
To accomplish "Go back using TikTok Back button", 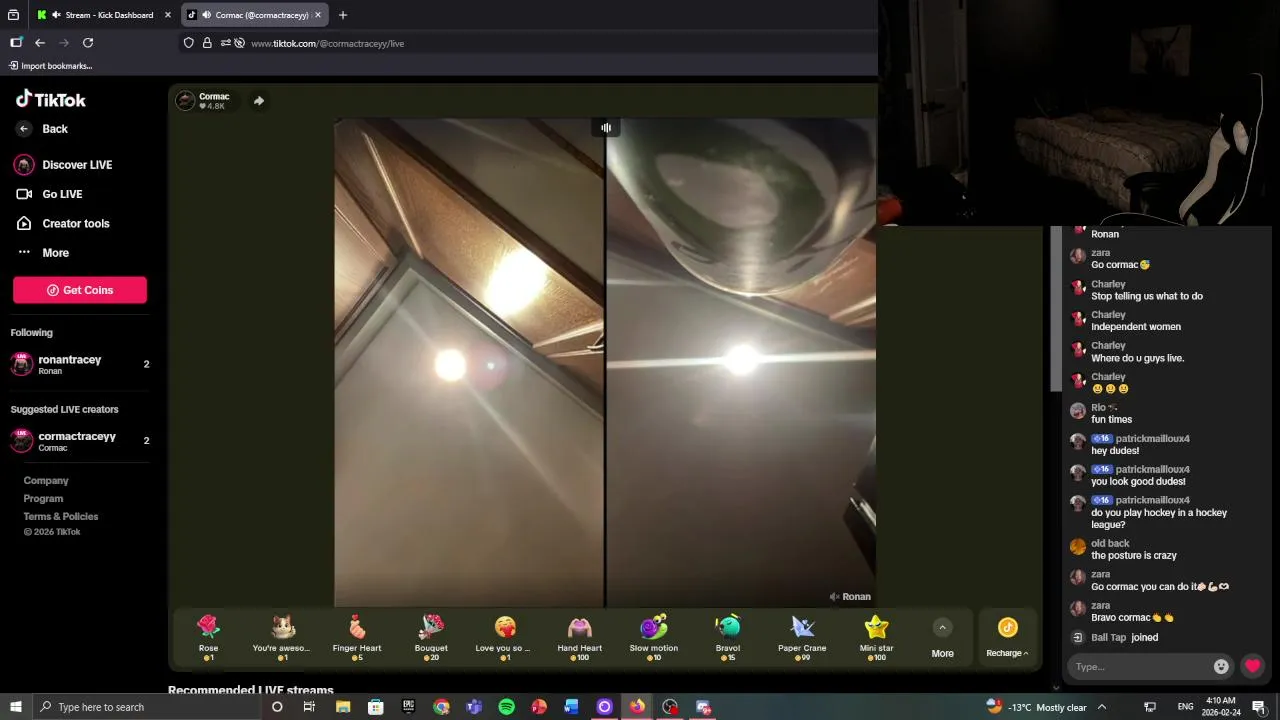I will click(42, 129).
